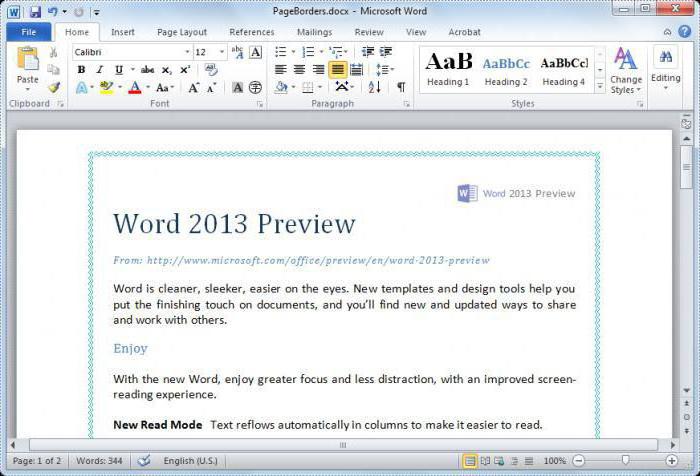Screen dimensions: 700x476
Task: Expand the underline style dropdown arrow
Action: [x=133, y=70]
